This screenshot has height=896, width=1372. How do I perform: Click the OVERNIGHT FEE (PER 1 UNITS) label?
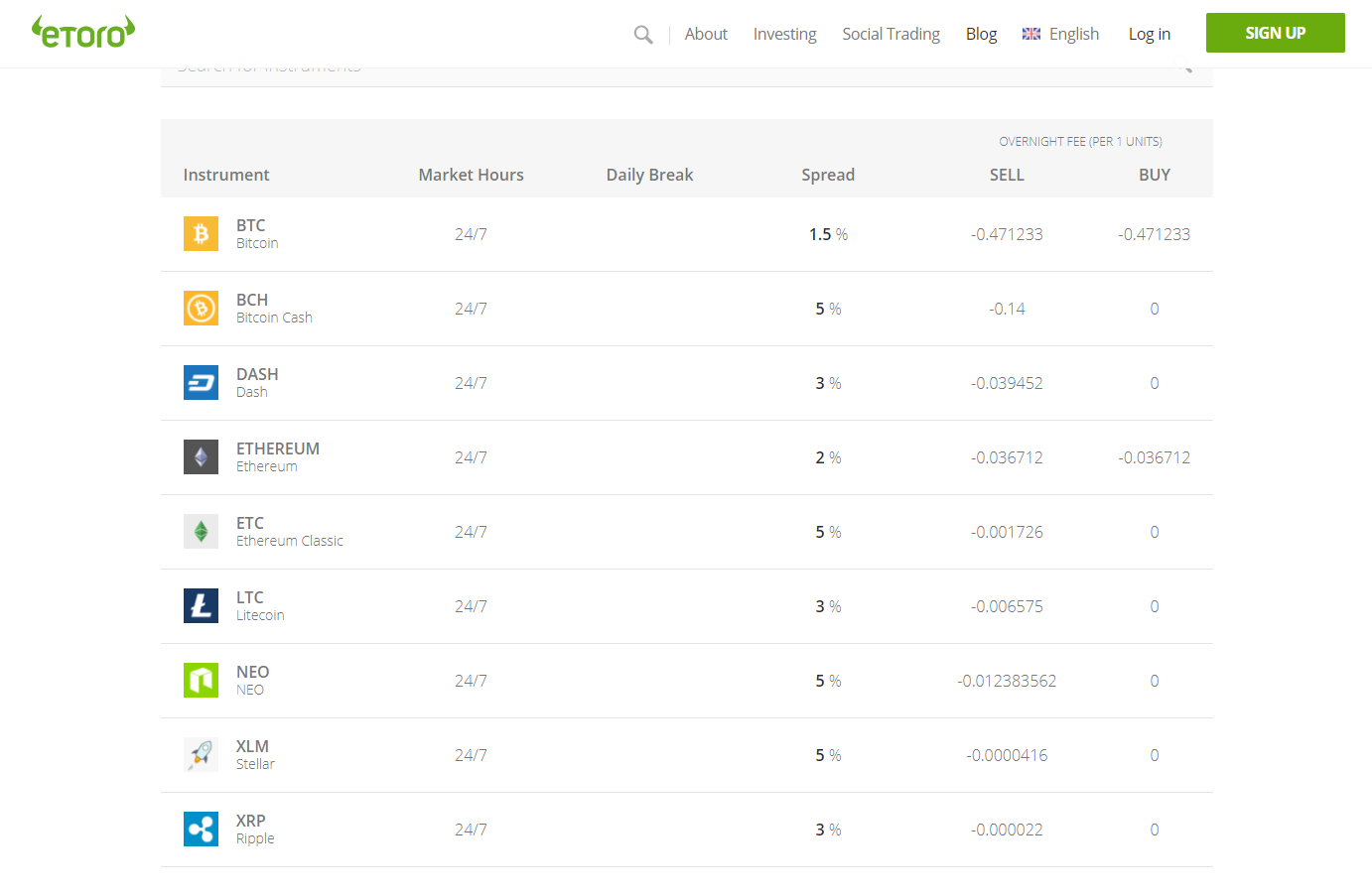[1080, 142]
